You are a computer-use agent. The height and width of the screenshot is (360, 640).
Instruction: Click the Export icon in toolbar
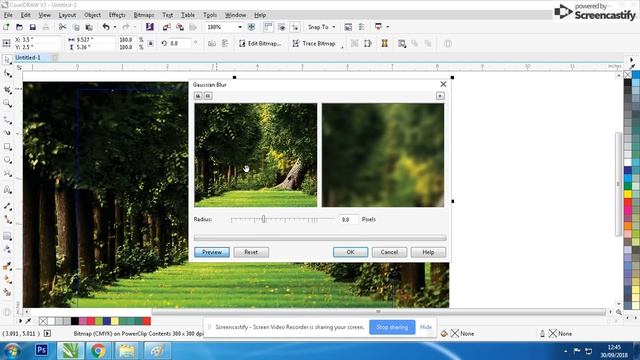click(x=180, y=27)
